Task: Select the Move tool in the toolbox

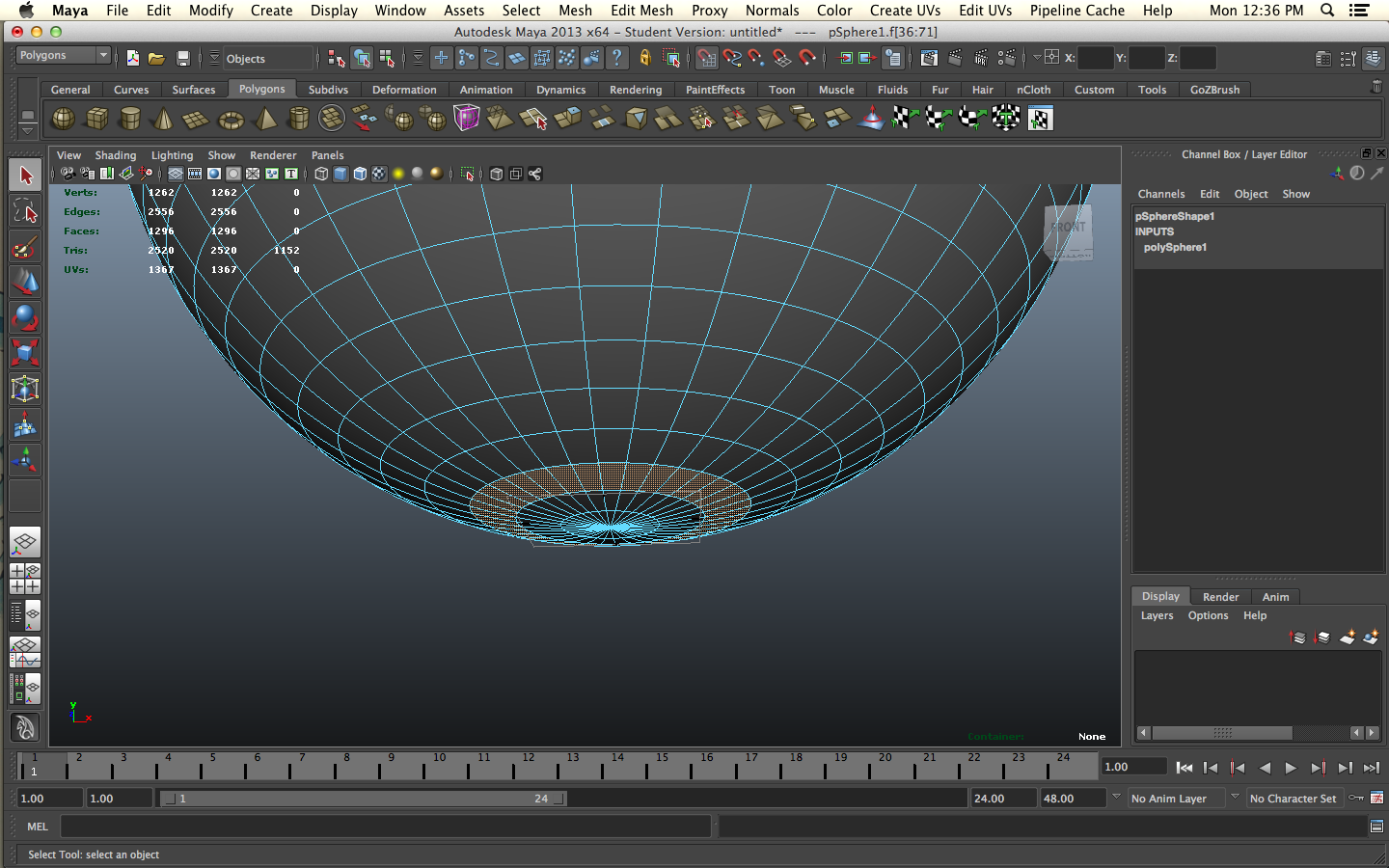Action: 25,283
